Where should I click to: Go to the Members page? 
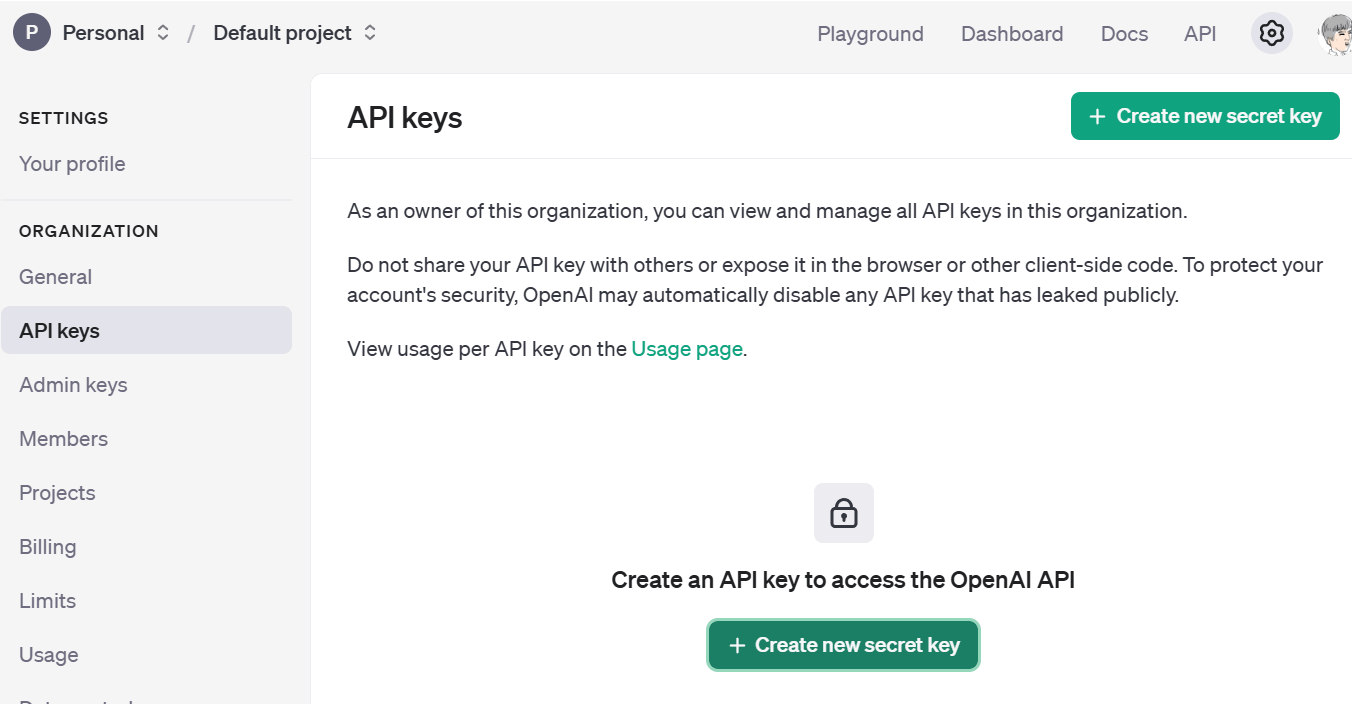pos(64,439)
